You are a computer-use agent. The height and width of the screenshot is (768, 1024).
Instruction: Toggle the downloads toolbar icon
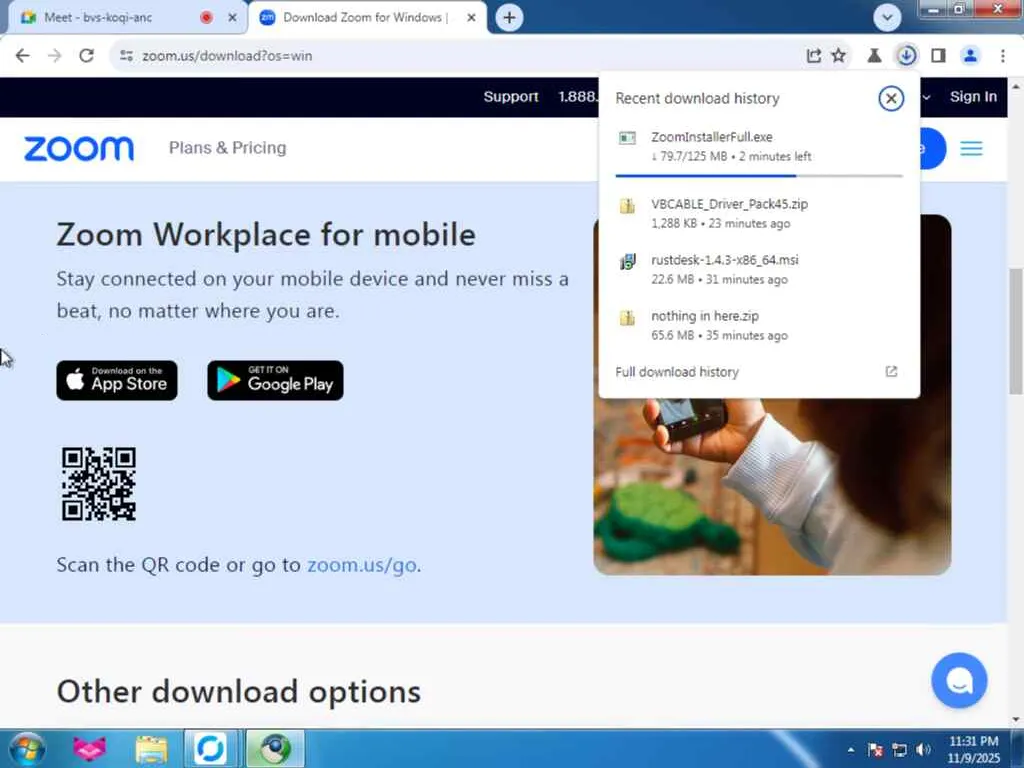[906, 56]
